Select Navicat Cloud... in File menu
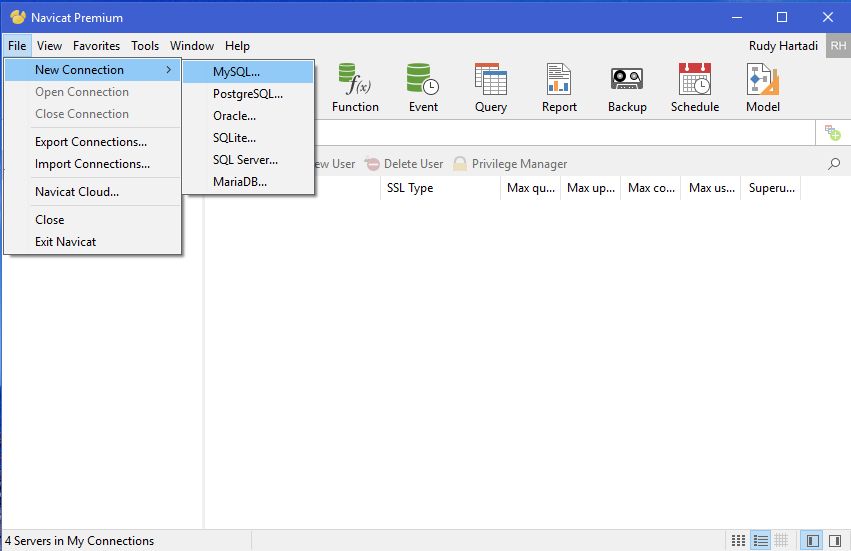This screenshot has width=851, height=551. 92,192
